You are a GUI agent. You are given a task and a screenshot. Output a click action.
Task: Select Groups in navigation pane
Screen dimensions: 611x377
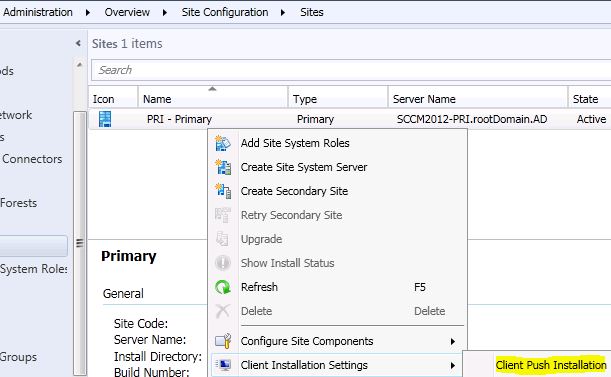[19, 357]
